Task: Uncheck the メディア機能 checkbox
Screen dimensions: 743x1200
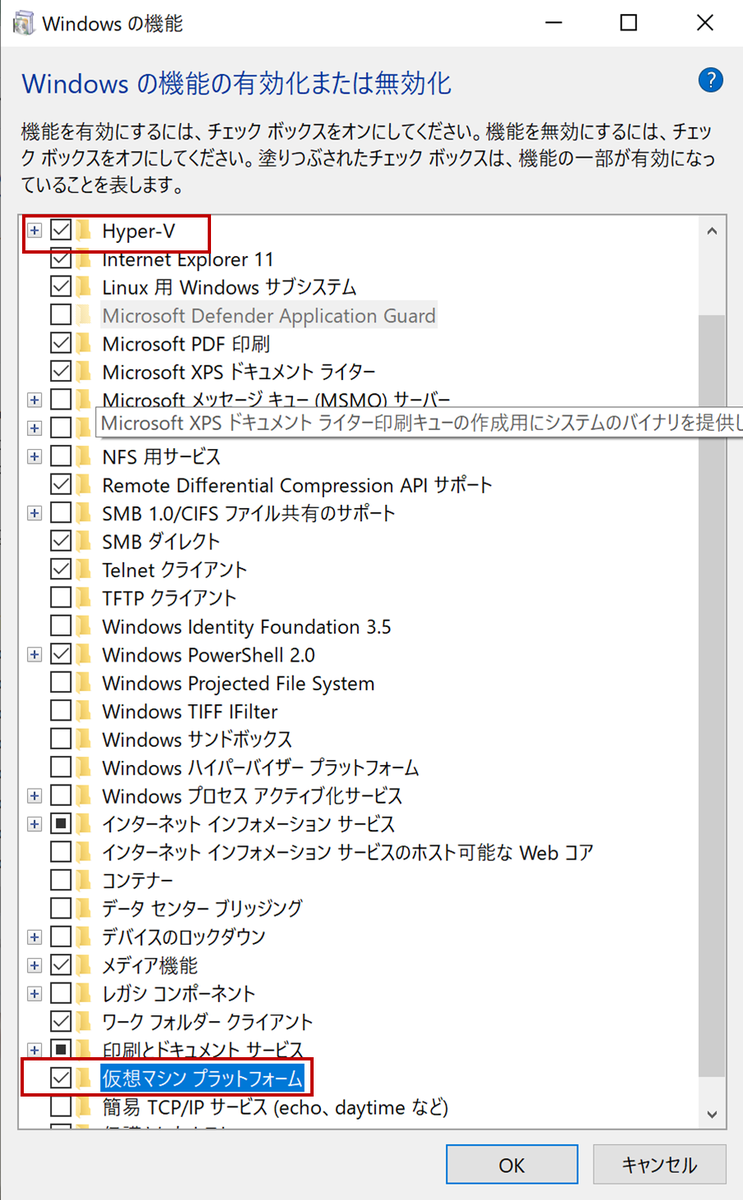Action: [x=61, y=966]
